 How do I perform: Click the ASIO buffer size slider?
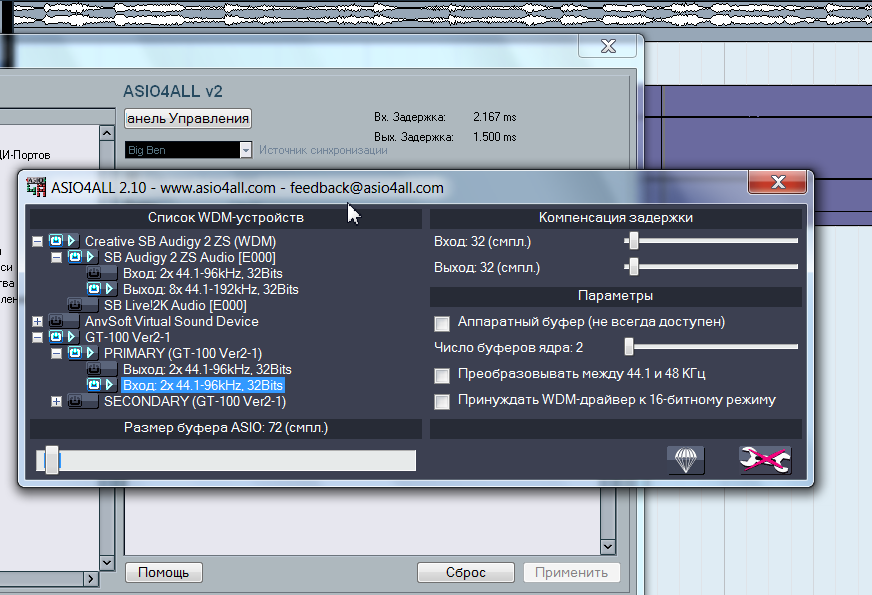pyautogui.click(x=226, y=460)
